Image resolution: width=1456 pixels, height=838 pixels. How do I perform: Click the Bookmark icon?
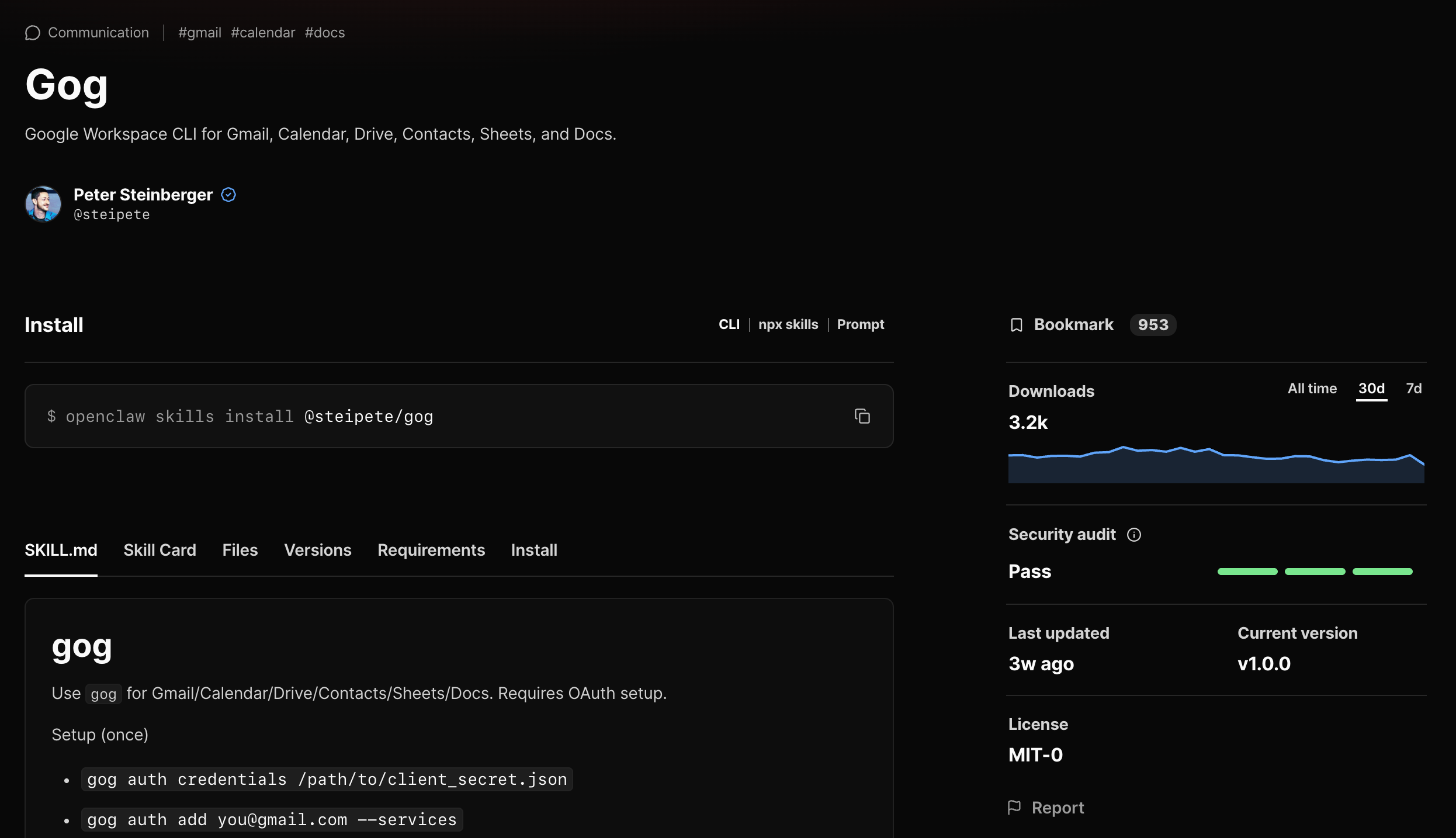click(1016, 325)
